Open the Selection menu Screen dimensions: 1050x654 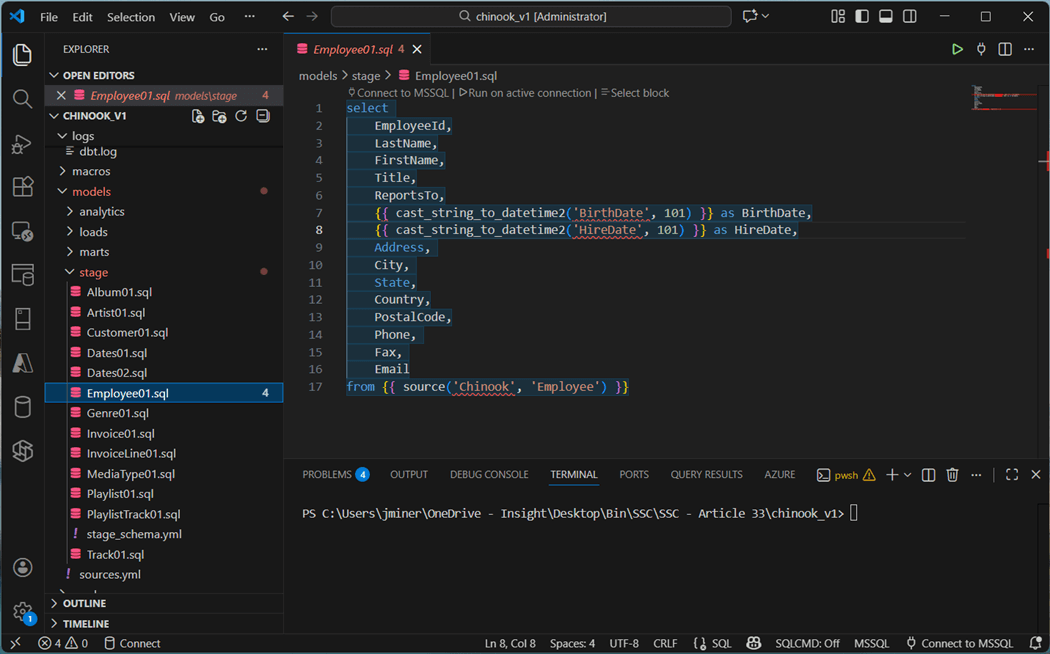(131, 17)
